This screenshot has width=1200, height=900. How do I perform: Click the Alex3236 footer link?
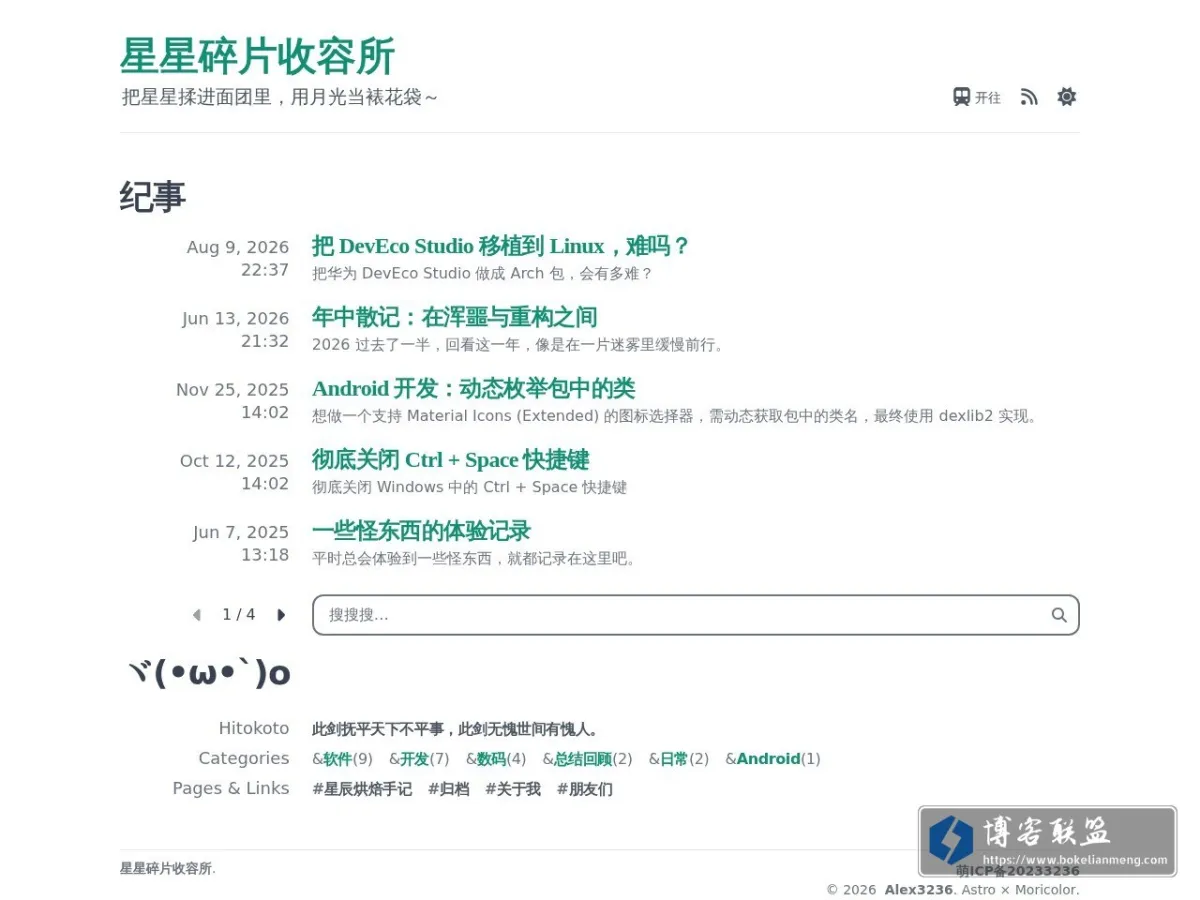tap(918, 890)
